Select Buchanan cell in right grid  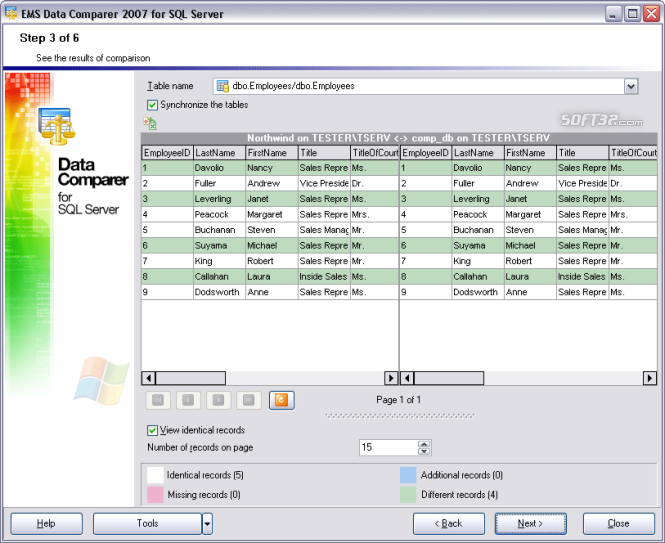tap(478, 230)
